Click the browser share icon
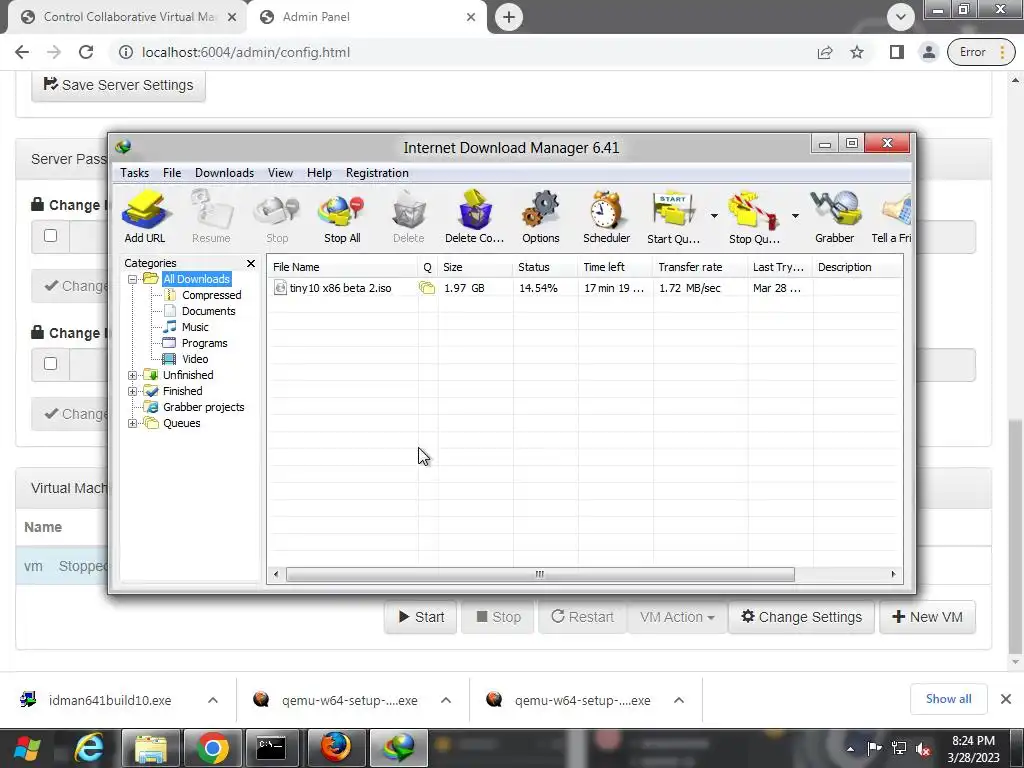Screen dimensions: 1024x768 click(825, 52)
